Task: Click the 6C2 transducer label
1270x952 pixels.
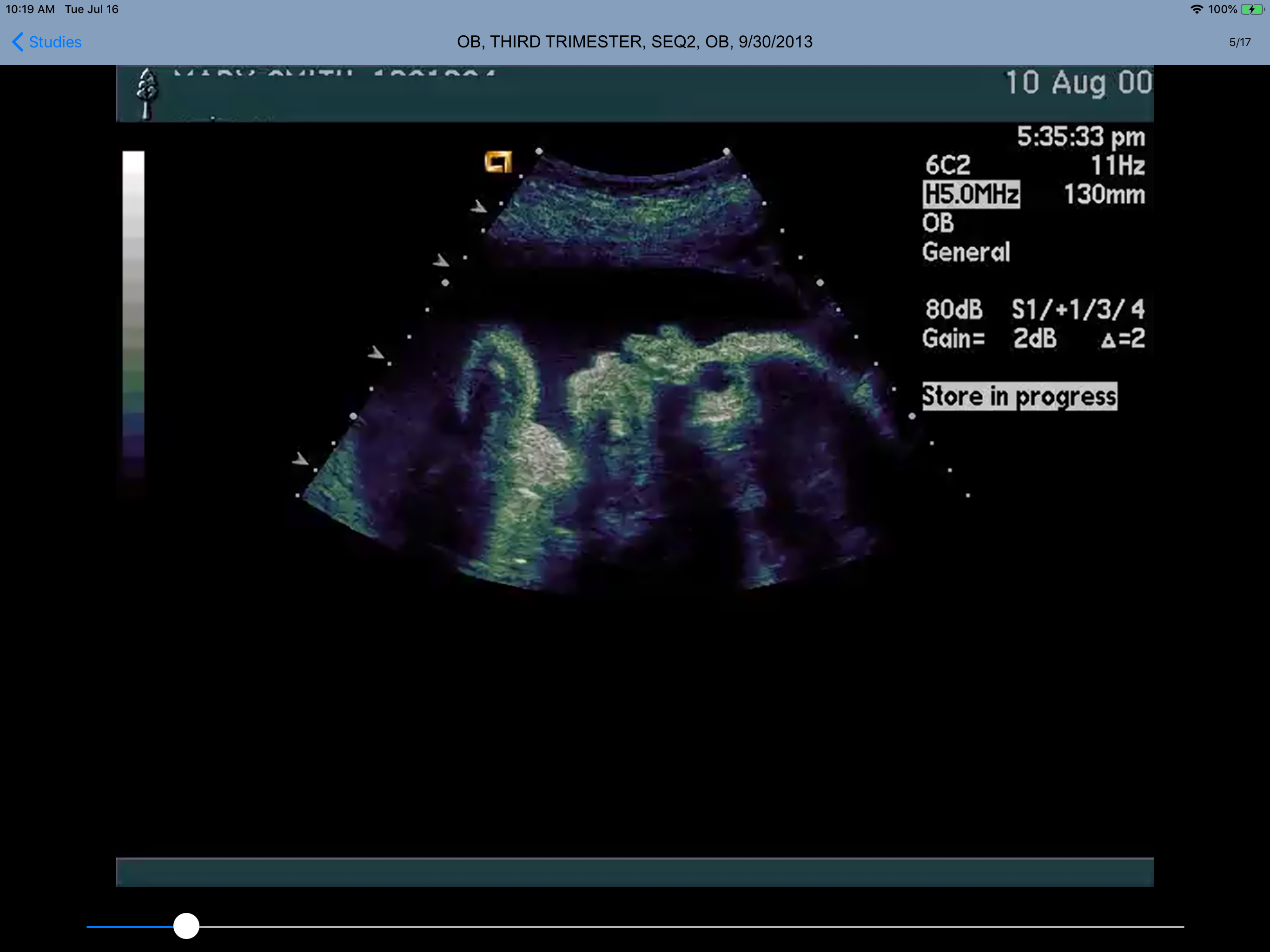Action: point(948,165)
